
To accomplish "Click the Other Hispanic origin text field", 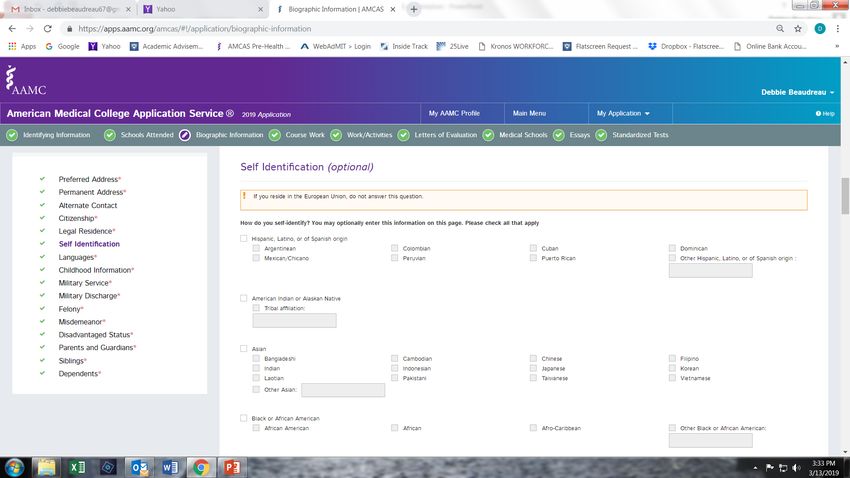I will point(711,270).
